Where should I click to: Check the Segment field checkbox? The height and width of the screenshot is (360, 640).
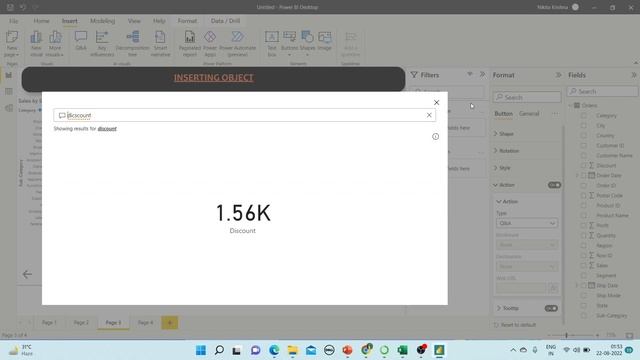(584, 276)
